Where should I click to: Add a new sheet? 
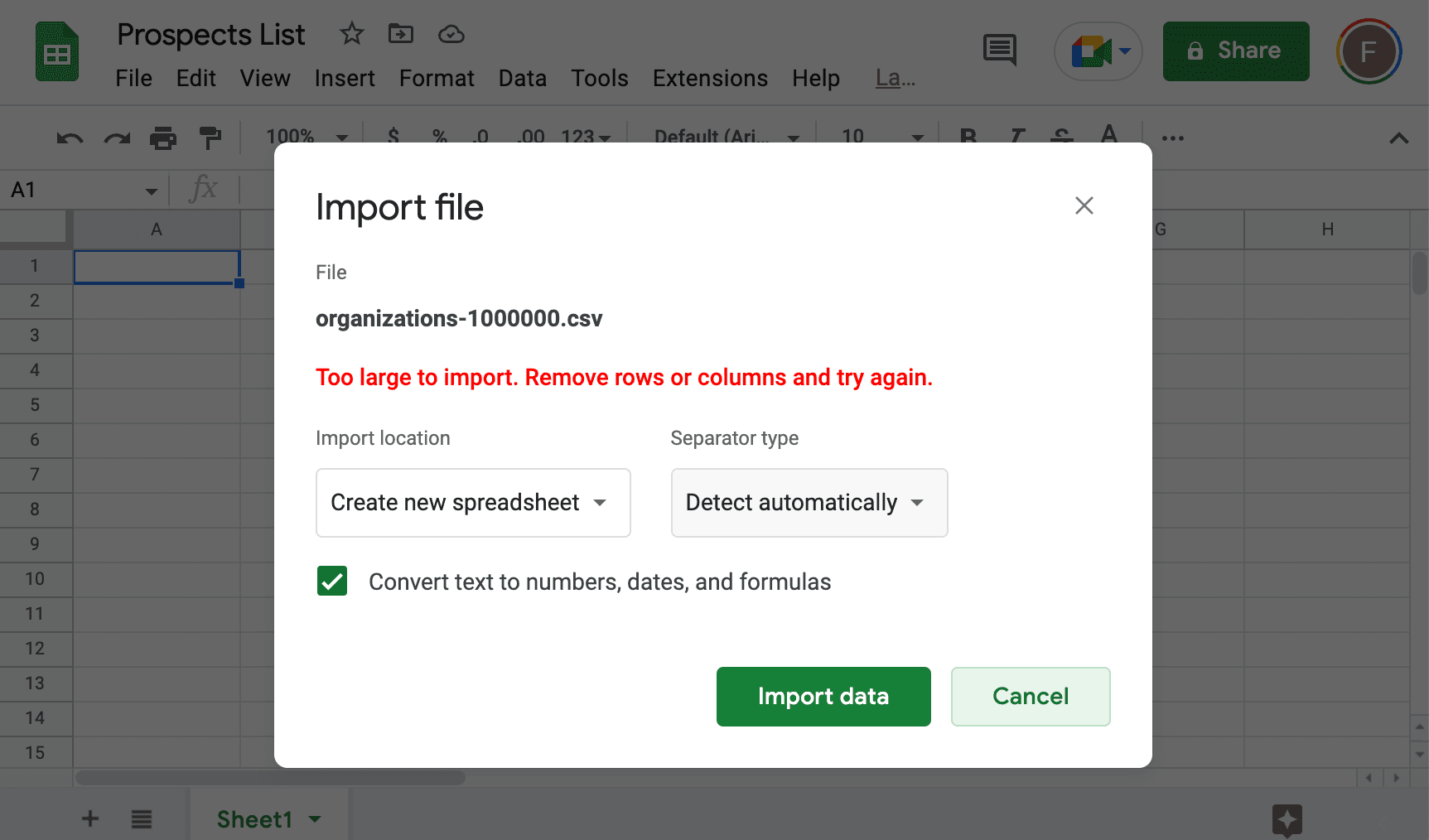coord(89,818)
